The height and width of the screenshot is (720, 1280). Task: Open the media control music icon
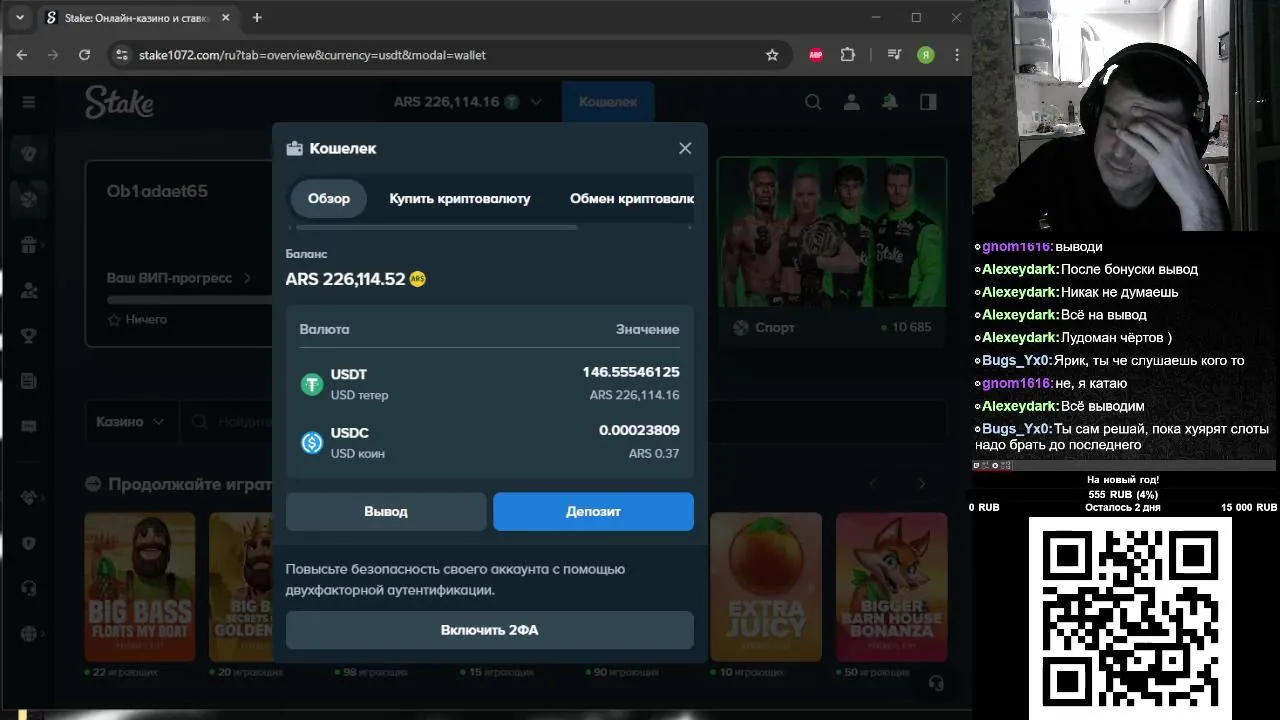tap(894, 55)
